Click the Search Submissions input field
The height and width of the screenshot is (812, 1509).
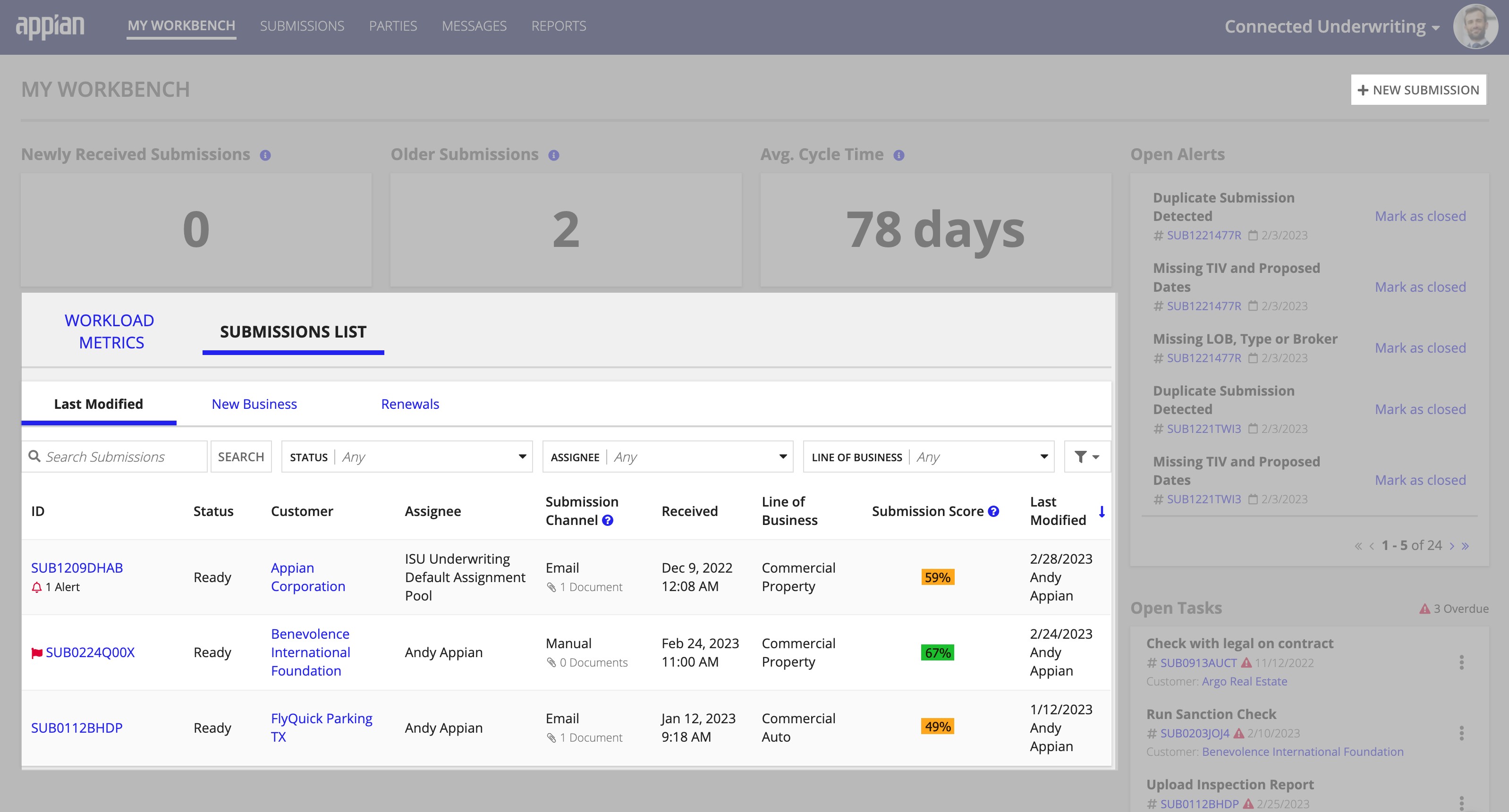click(x=115, y=457)
